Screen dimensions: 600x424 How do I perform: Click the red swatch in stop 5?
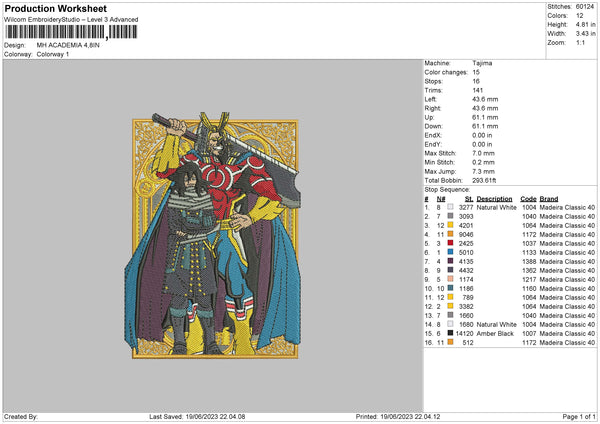[452, 243]
